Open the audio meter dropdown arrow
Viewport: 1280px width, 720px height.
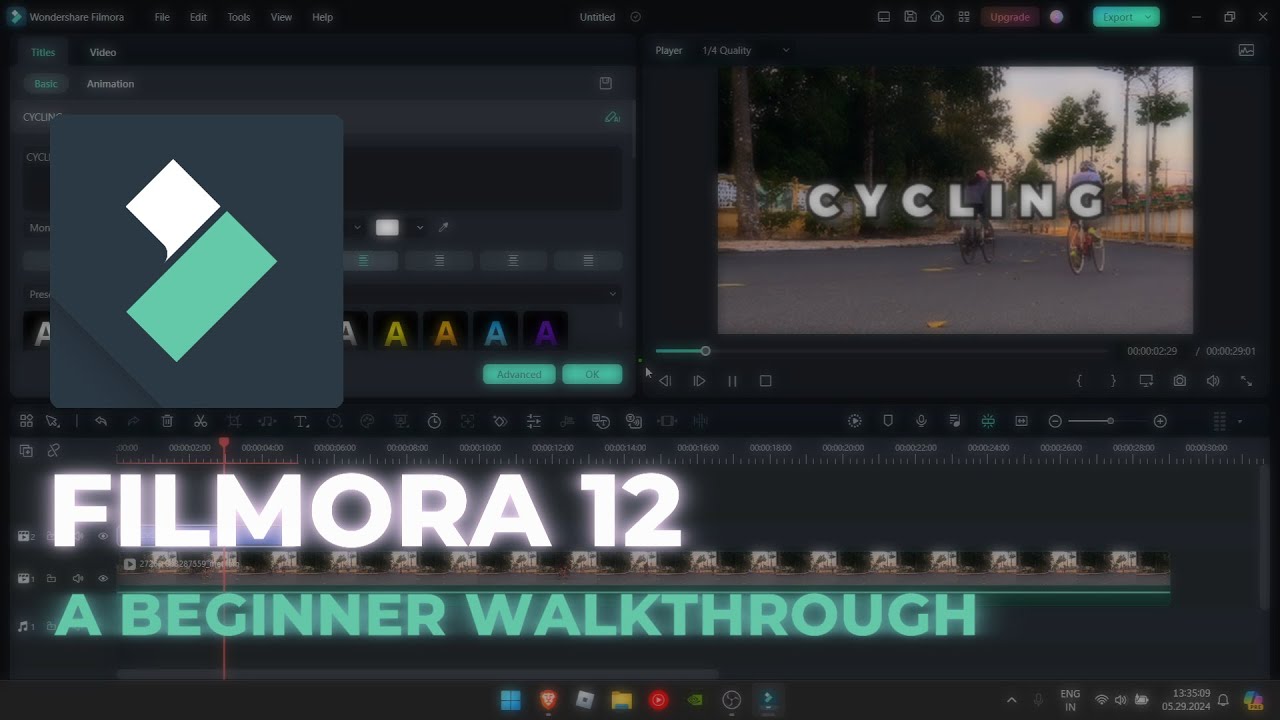coord(1240,422)
